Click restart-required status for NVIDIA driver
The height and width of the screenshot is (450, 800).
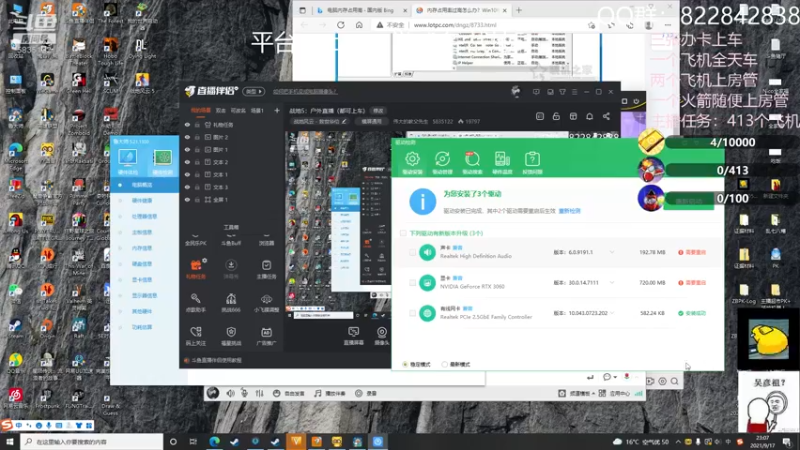click(x=692, y=283)
